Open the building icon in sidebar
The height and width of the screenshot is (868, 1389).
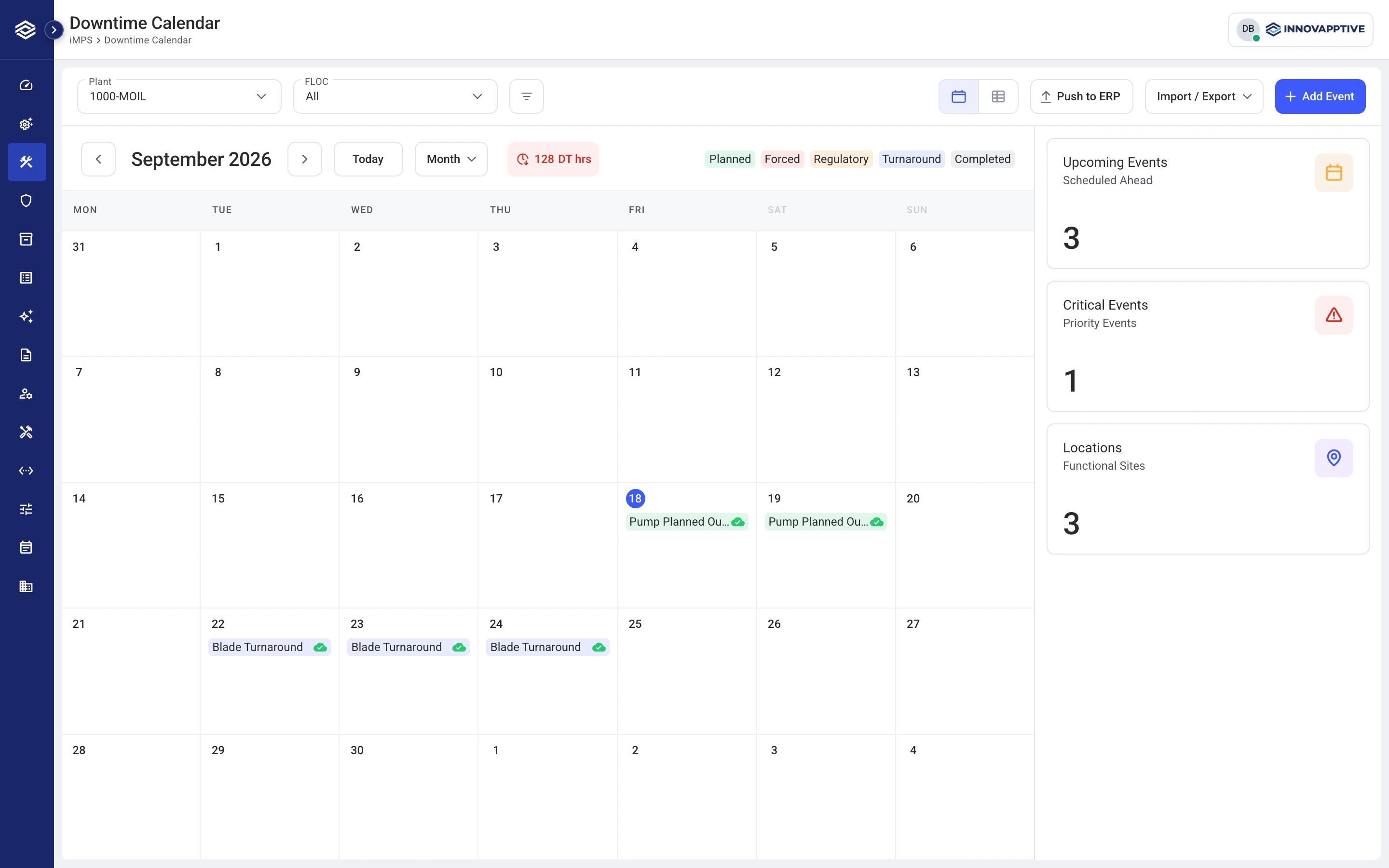(x=26, y=586)
